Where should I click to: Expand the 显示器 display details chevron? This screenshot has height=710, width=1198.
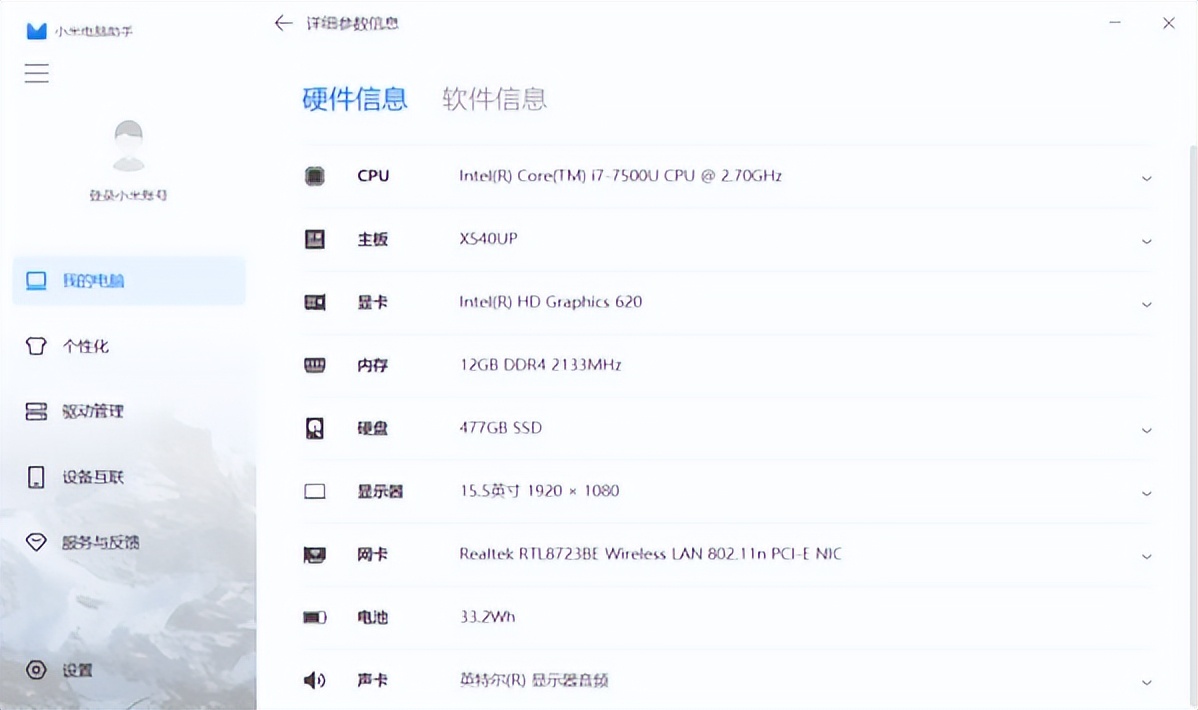tap(1146, 493)
